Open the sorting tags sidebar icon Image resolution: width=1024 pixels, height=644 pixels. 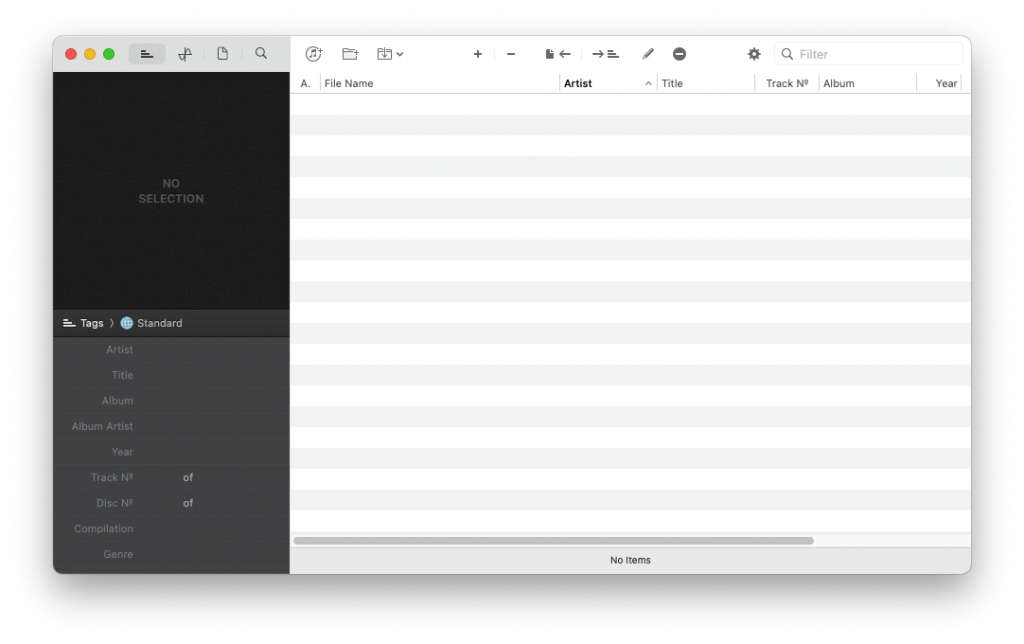[185, 54]
